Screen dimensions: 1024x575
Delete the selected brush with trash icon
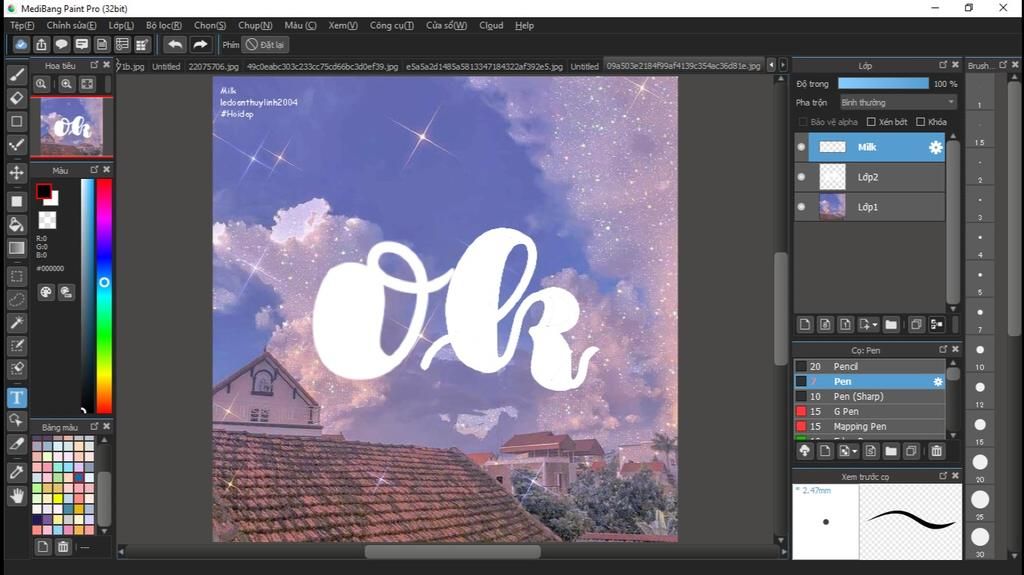(x=936, y=451)
